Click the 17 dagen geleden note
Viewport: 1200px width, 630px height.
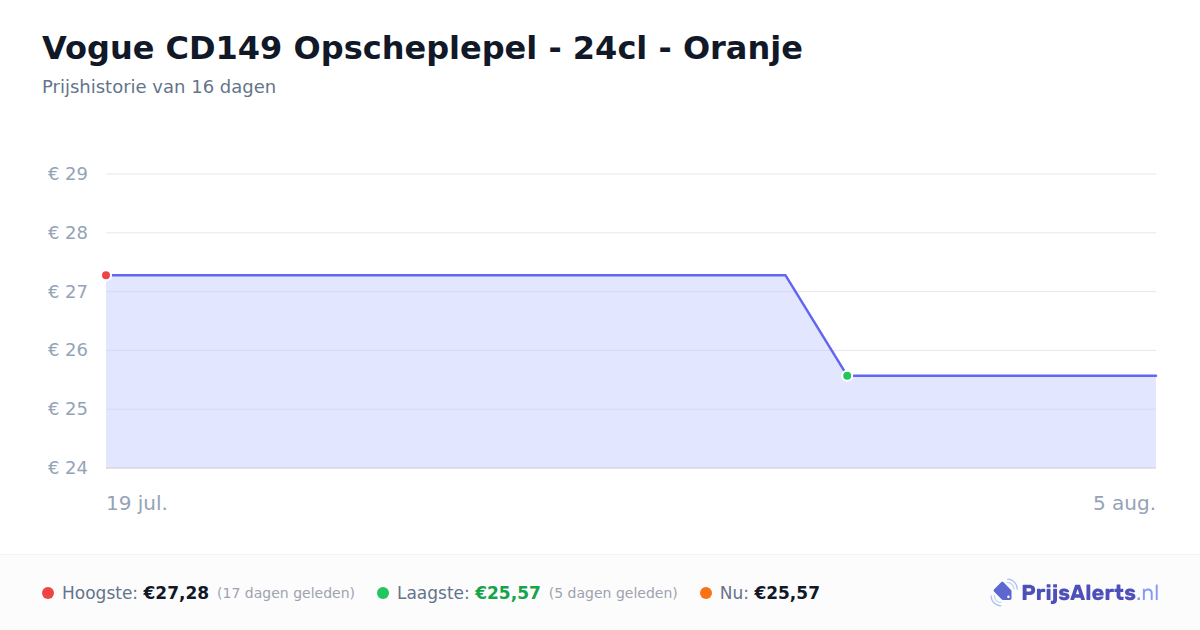coord(286,593)
